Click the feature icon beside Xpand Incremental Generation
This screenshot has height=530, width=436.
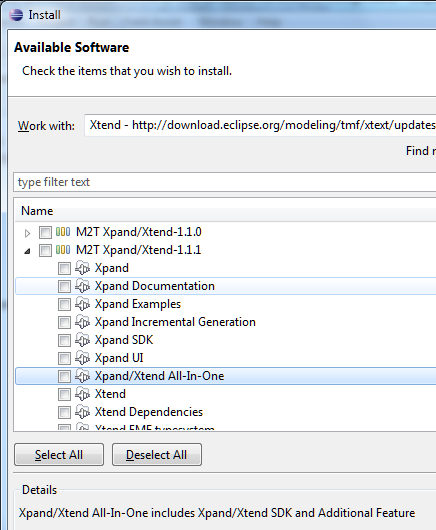[x=82, y=322]
